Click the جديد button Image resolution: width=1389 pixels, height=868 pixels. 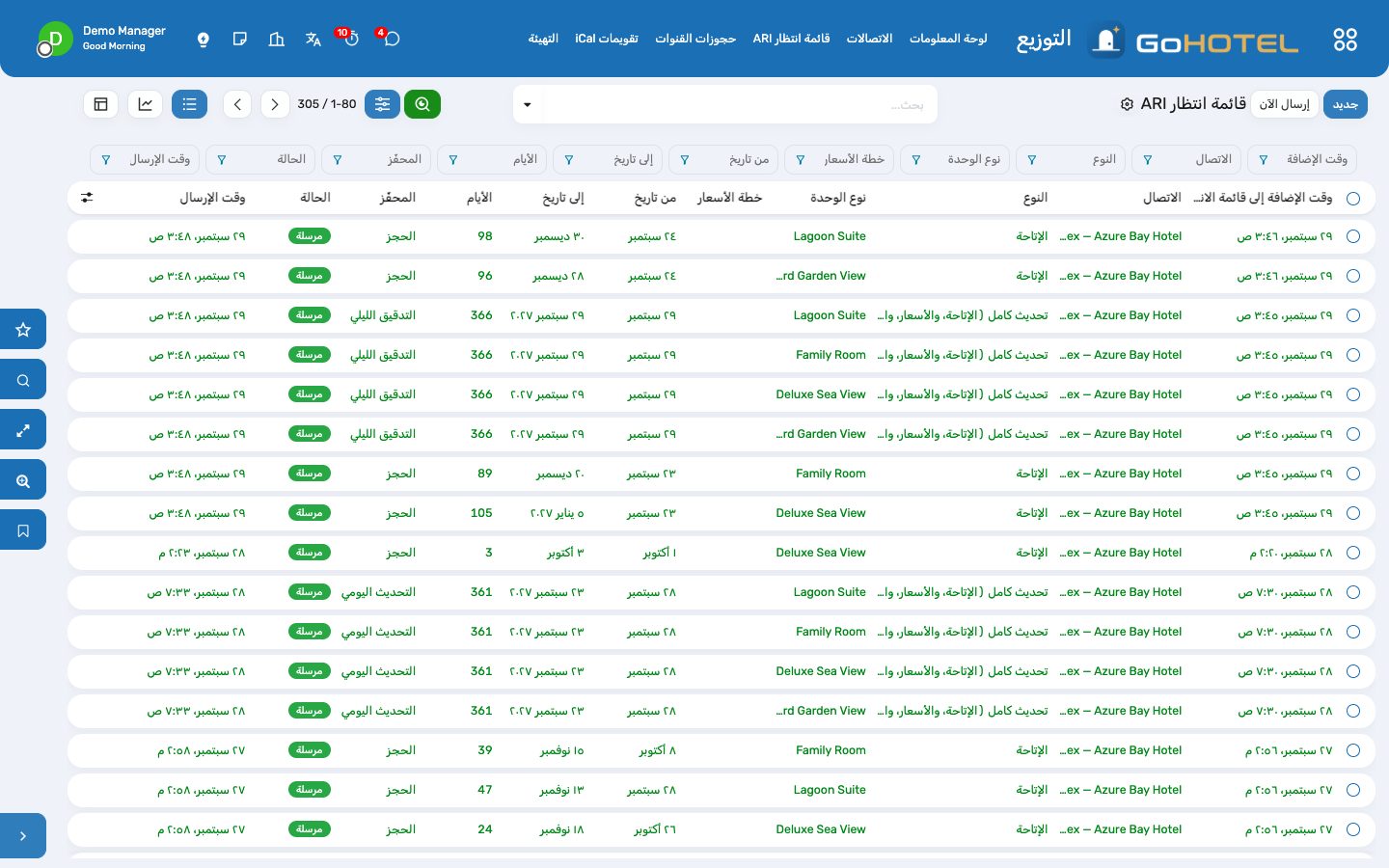click(1346, 104)
